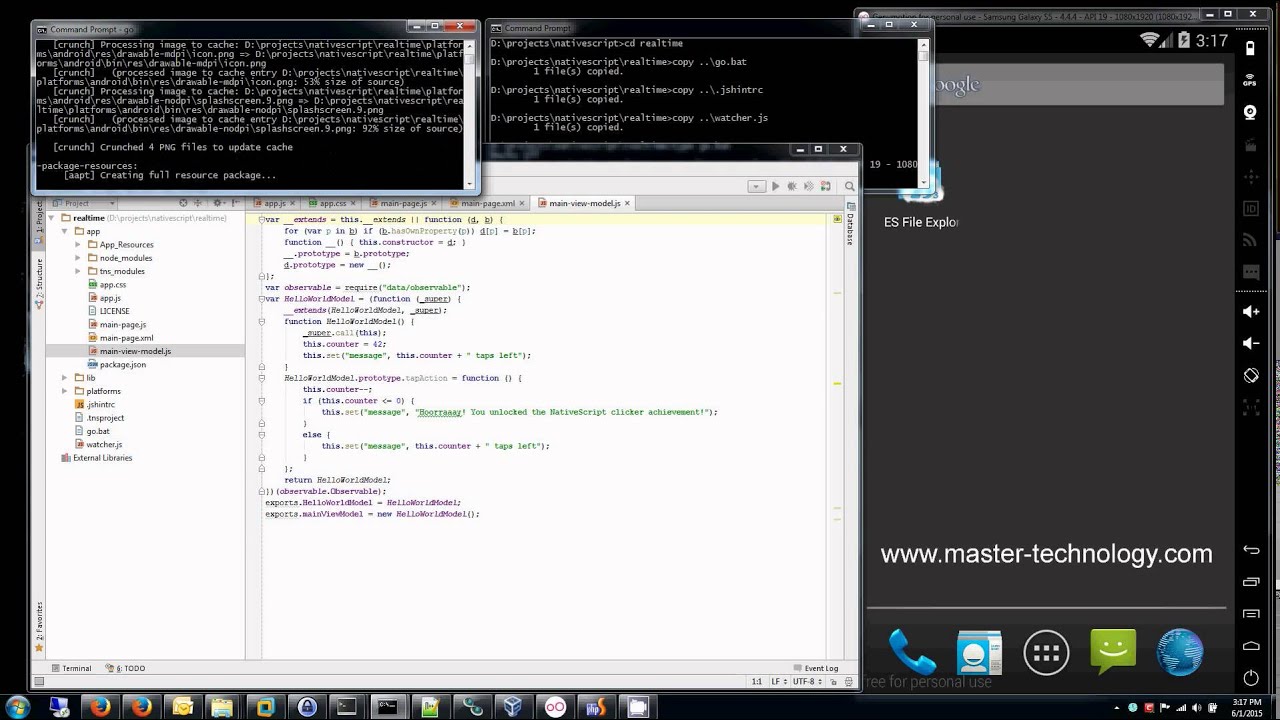The width and height of the screenshot is (1280, 720).
Task: Open the TODO tool window
Action: tap(126, 668)
